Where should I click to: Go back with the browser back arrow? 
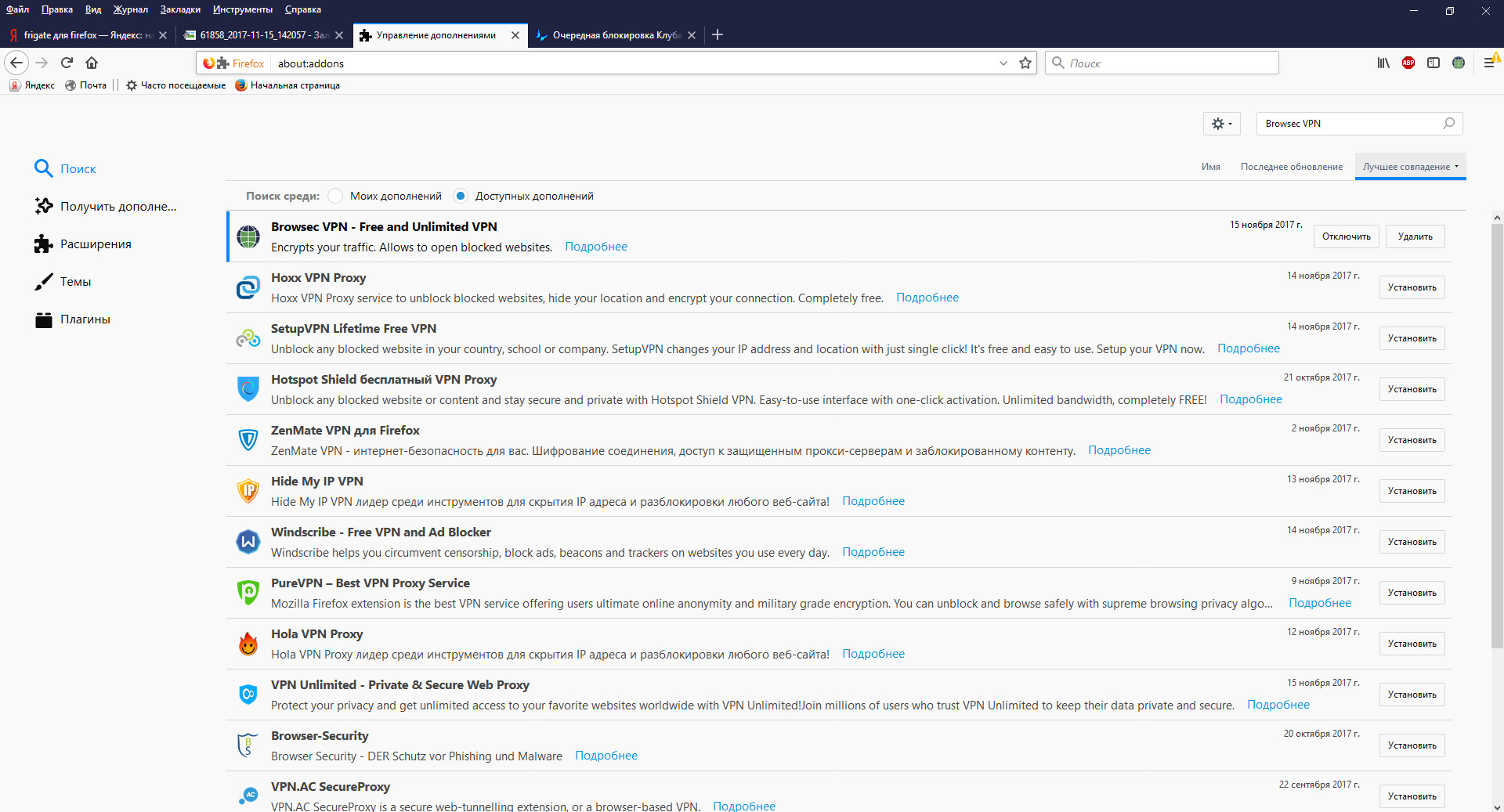coord(16,63)
